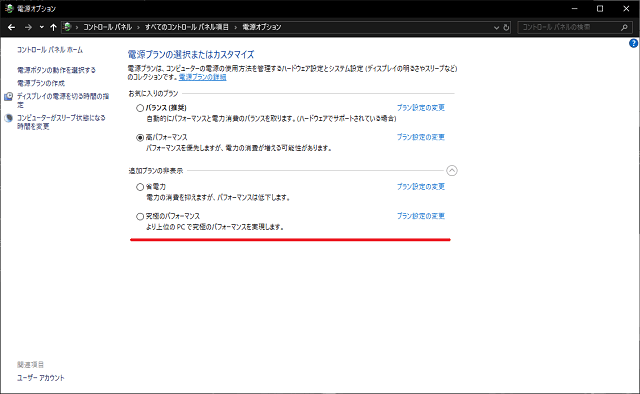Open 電源プランの詳細 link
Viewport: 640px width, 394px height.
202,77
